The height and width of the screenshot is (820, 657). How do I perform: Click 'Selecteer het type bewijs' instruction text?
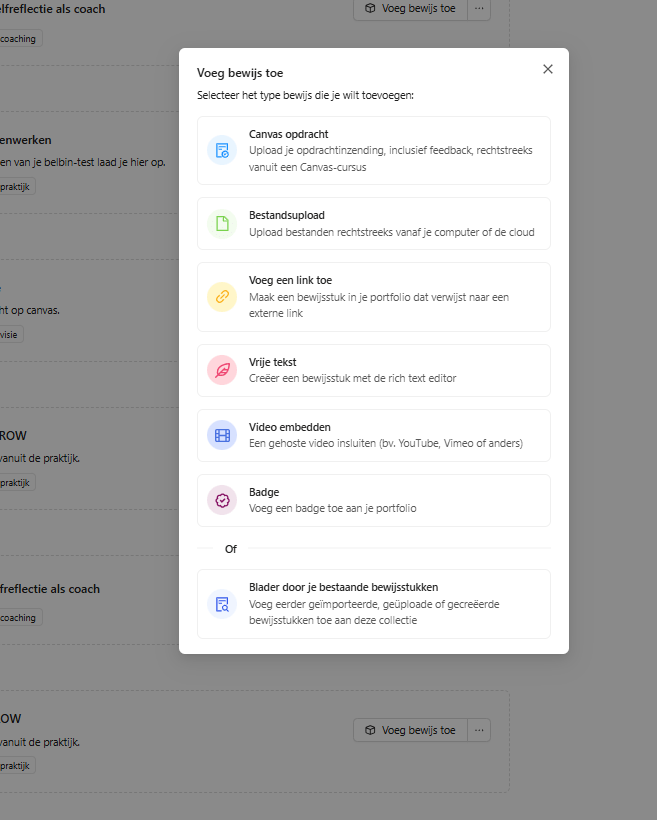pos(305,95)
